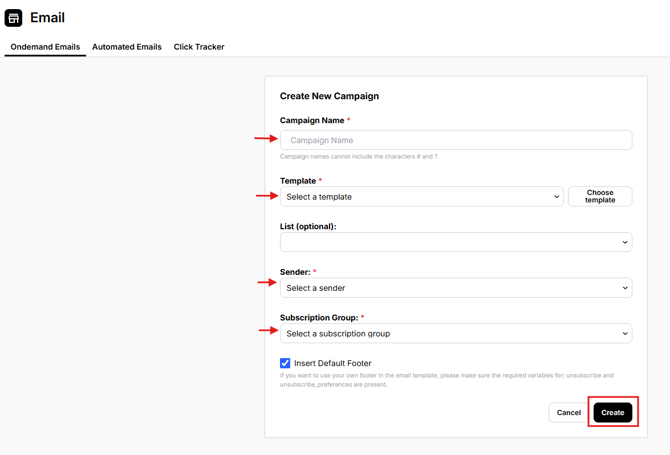Select the Ondemand Emails tab

tap(45, 47)
